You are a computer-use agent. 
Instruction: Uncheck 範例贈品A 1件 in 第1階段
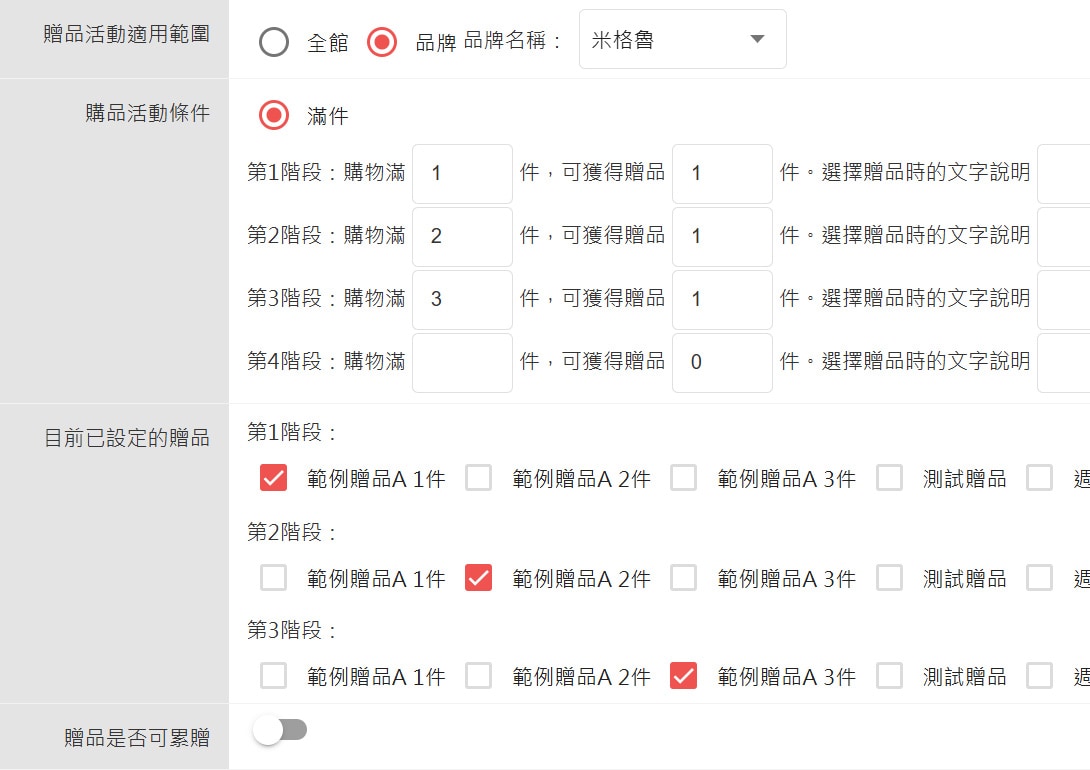[273, 478]
